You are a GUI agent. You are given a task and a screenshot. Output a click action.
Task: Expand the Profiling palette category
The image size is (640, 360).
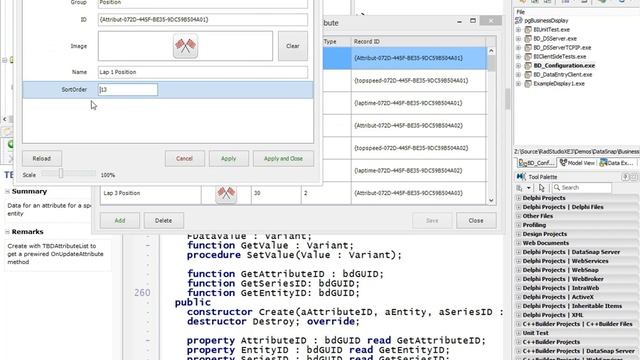tap(519, 225)
